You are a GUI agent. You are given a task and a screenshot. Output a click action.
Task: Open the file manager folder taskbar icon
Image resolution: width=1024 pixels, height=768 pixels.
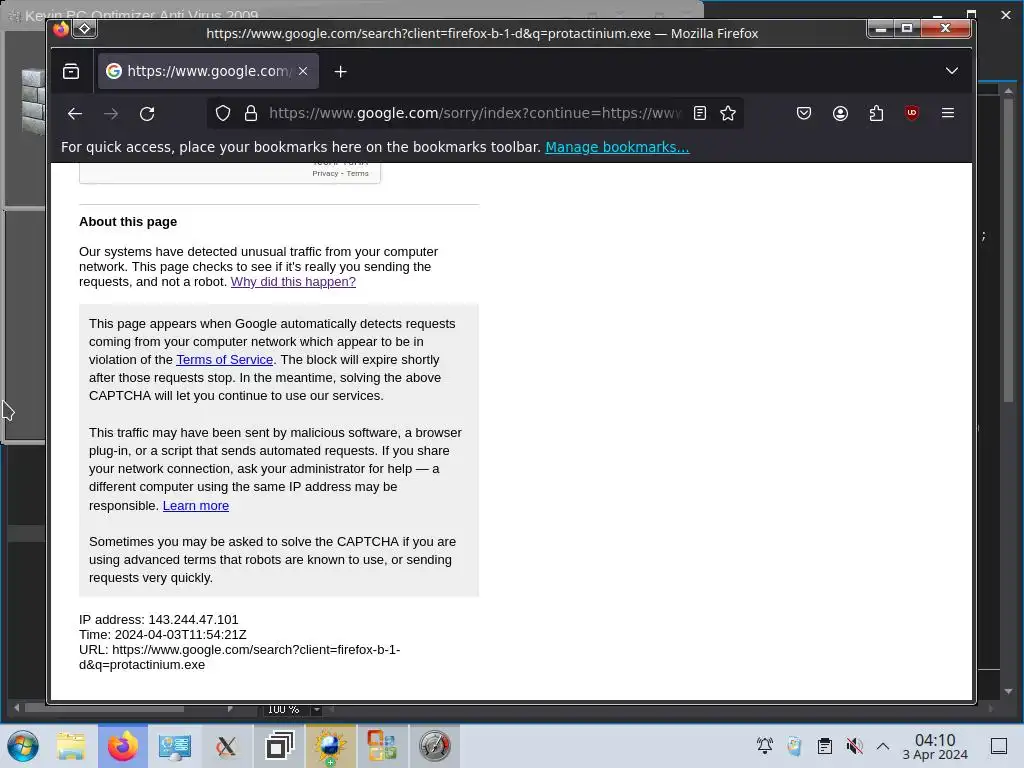(71, 746)
